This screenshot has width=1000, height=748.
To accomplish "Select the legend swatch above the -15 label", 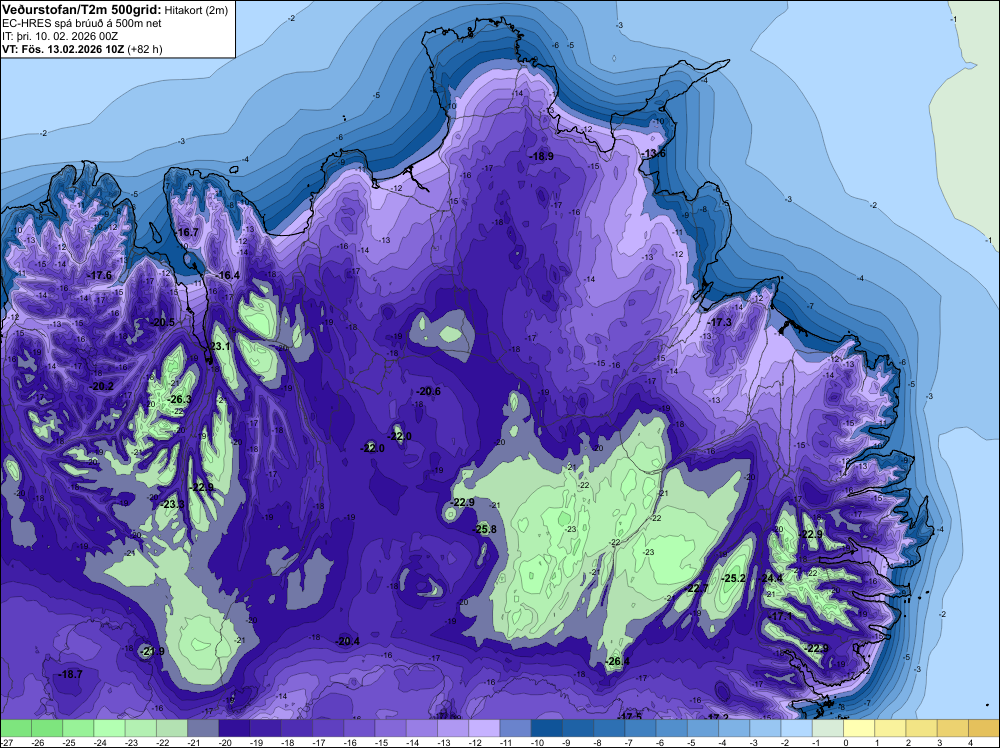I will click(x=390, y=728).
